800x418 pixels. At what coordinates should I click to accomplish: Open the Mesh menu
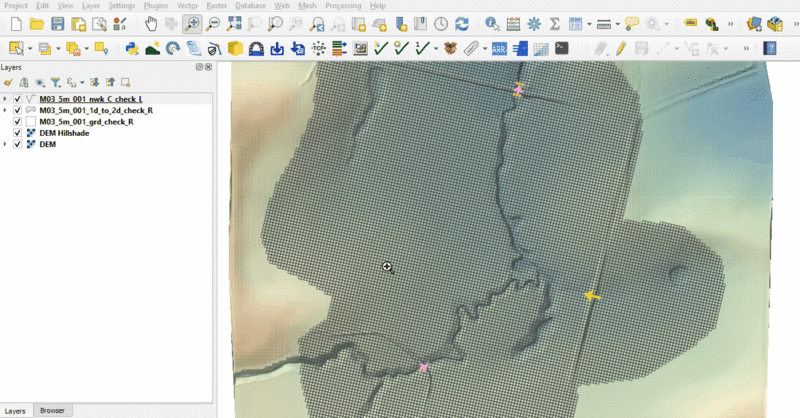pyautogui.click(x=306, y=6)
